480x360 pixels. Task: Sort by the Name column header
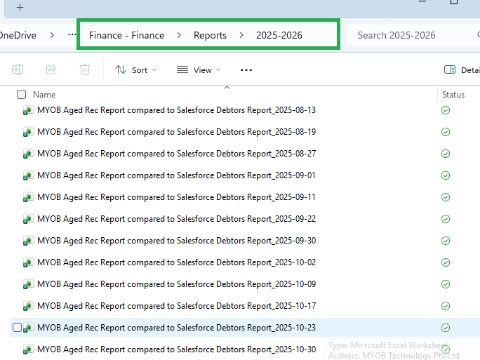point(44,95)
